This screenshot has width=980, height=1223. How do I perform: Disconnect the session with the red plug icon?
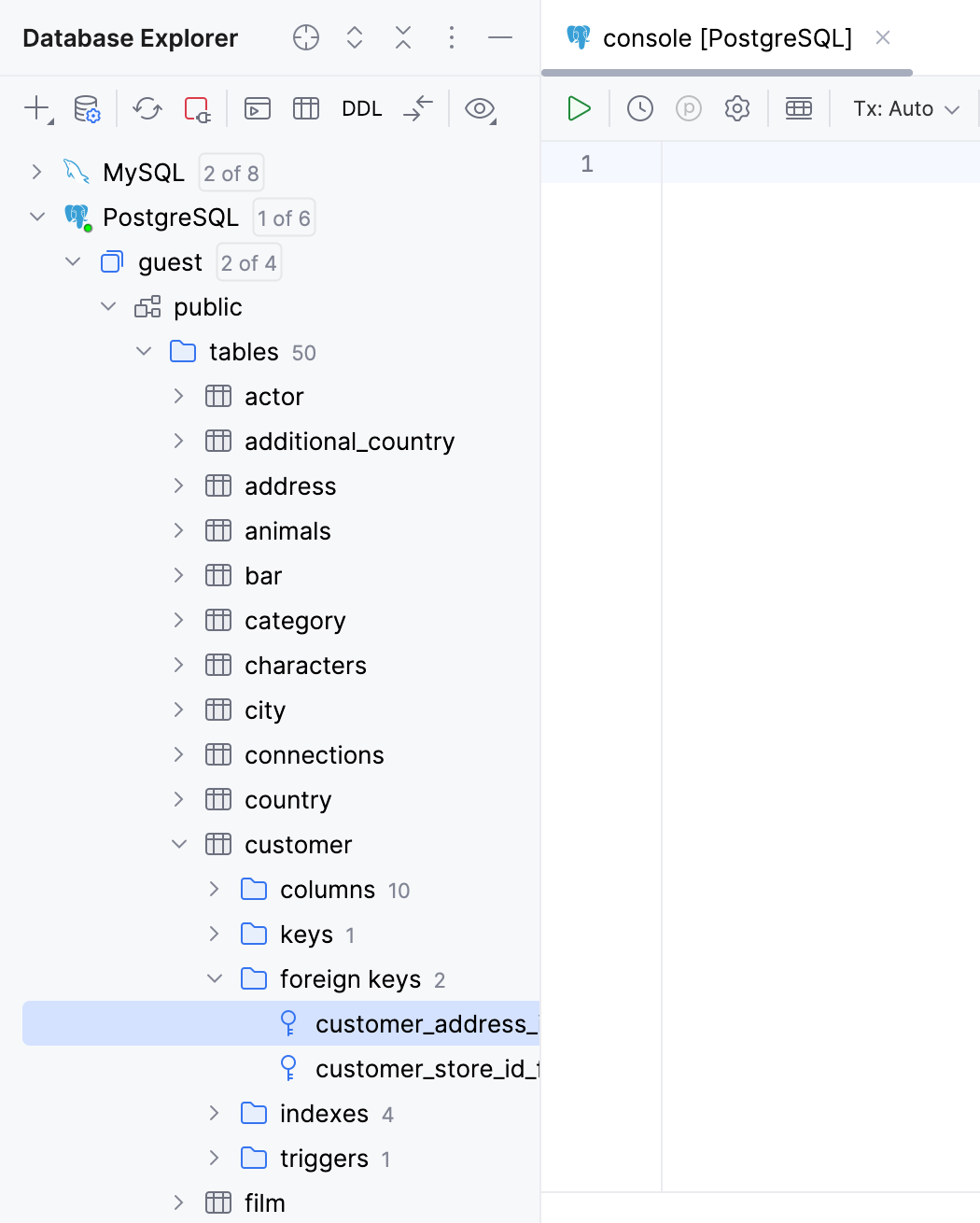pos(197,109)
